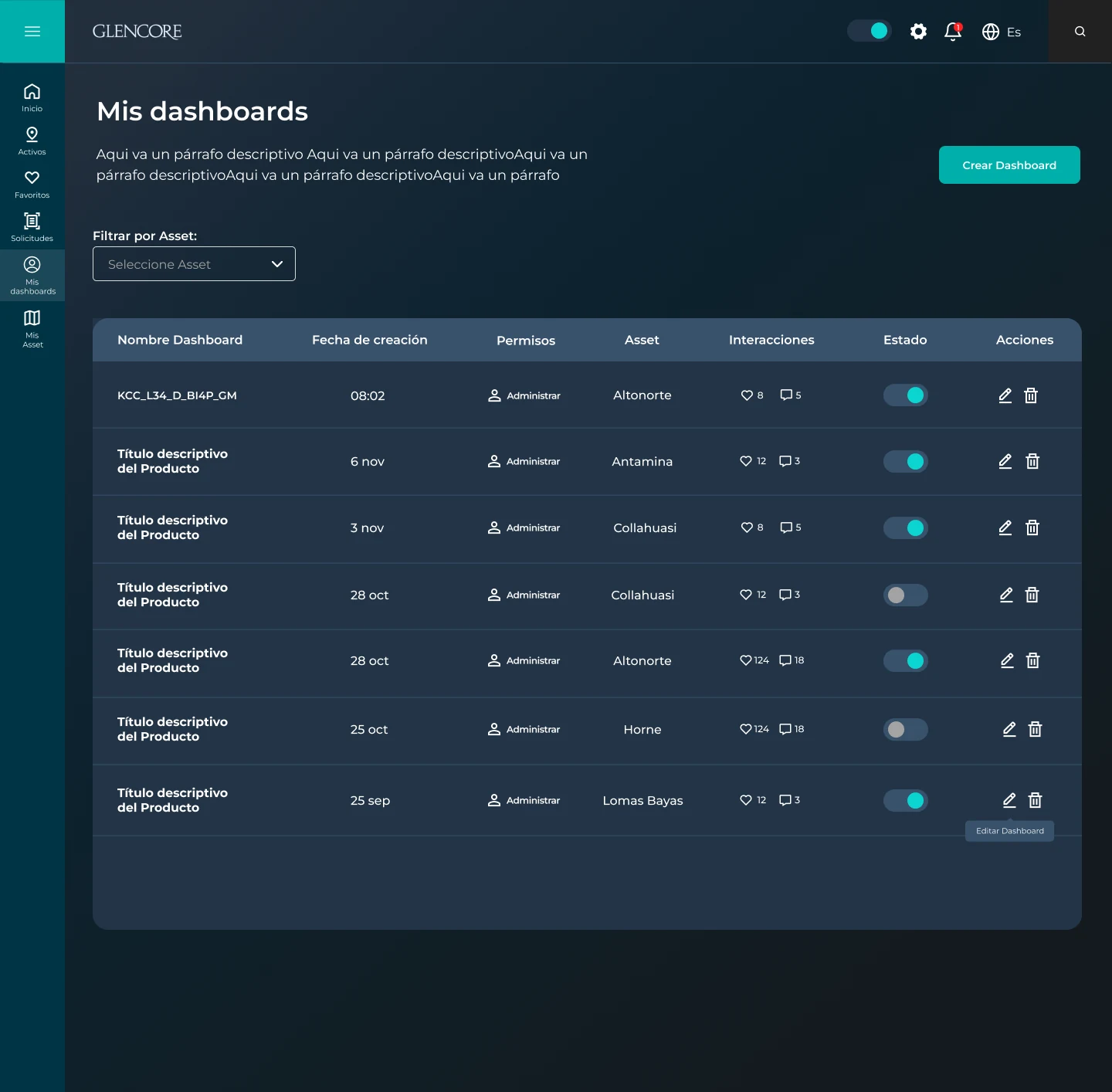Enable Estado for Horne dashboard
Image resolution: width=1112 pixels, height=1092 pixels.
coord(906,729)
